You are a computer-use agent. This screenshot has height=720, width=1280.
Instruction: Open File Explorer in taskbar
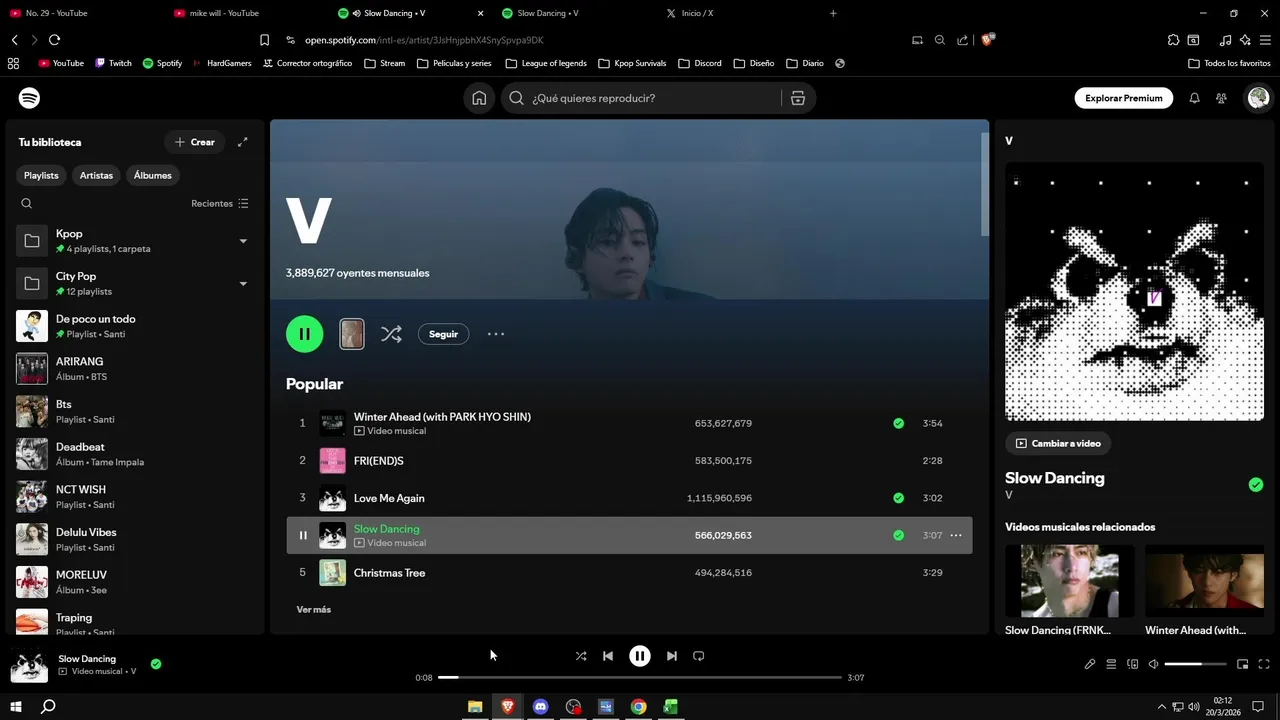475,706
